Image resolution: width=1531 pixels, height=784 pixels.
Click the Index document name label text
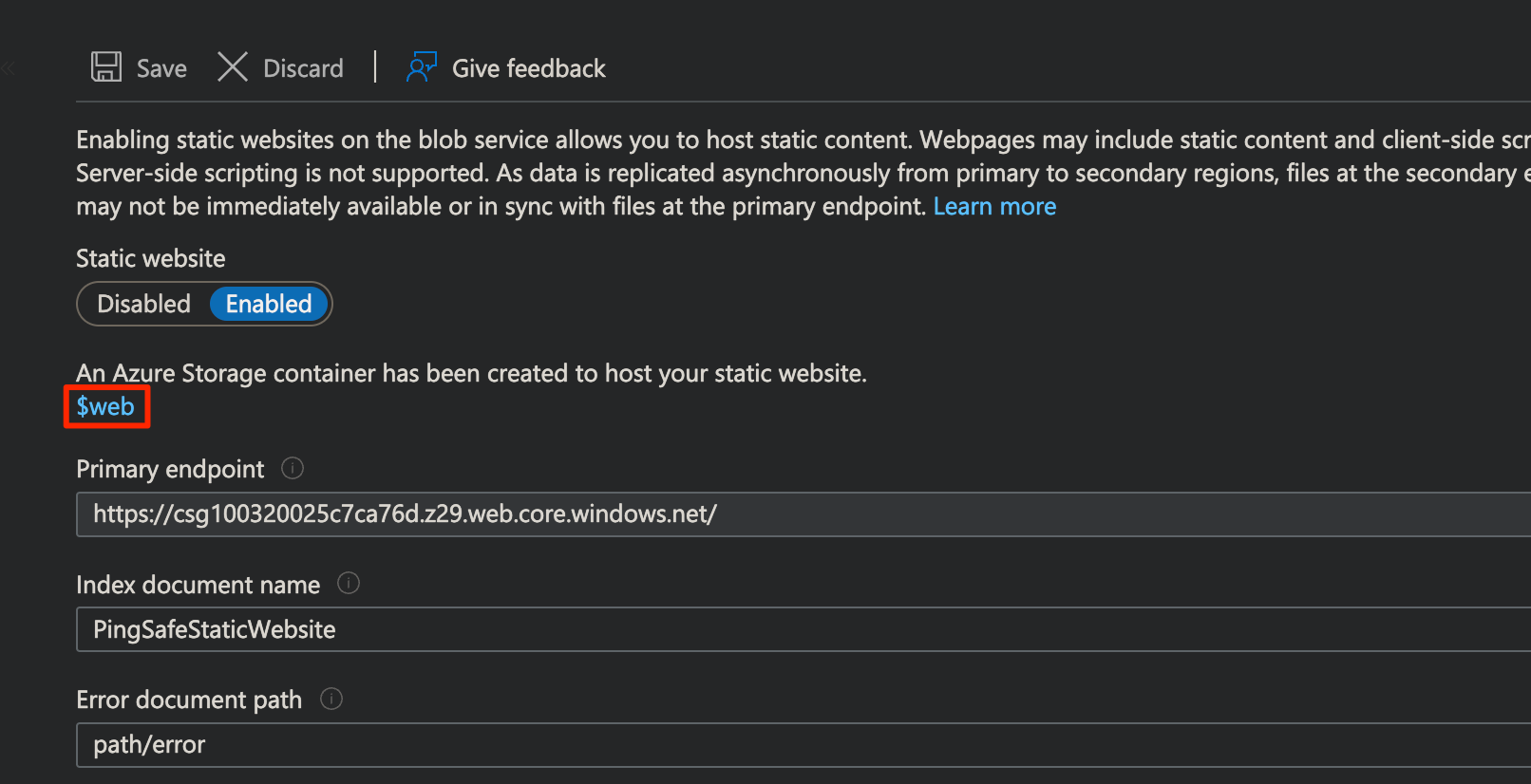coord(198,585)
